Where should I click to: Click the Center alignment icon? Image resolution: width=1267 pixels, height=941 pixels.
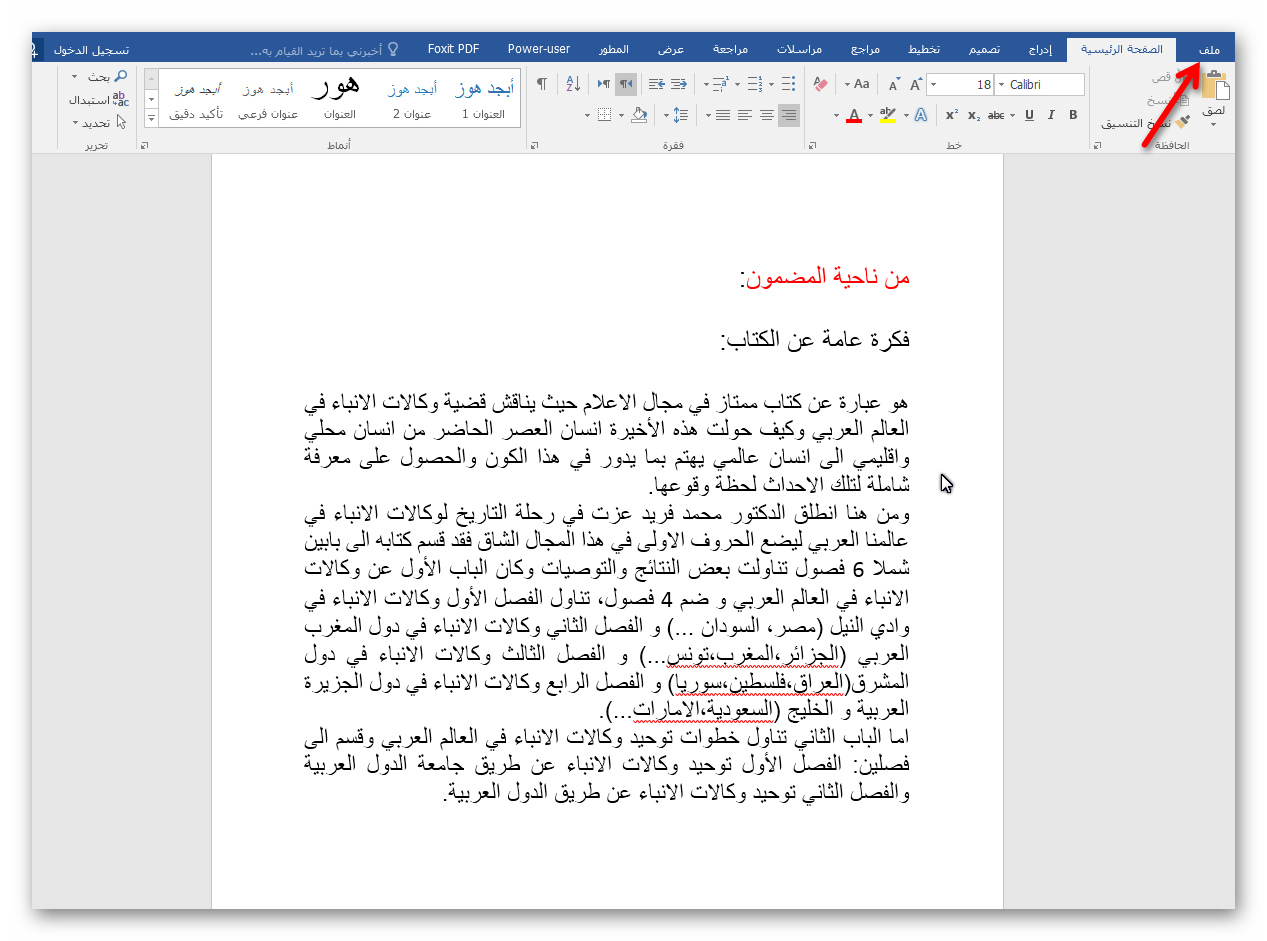click(766, 115)
